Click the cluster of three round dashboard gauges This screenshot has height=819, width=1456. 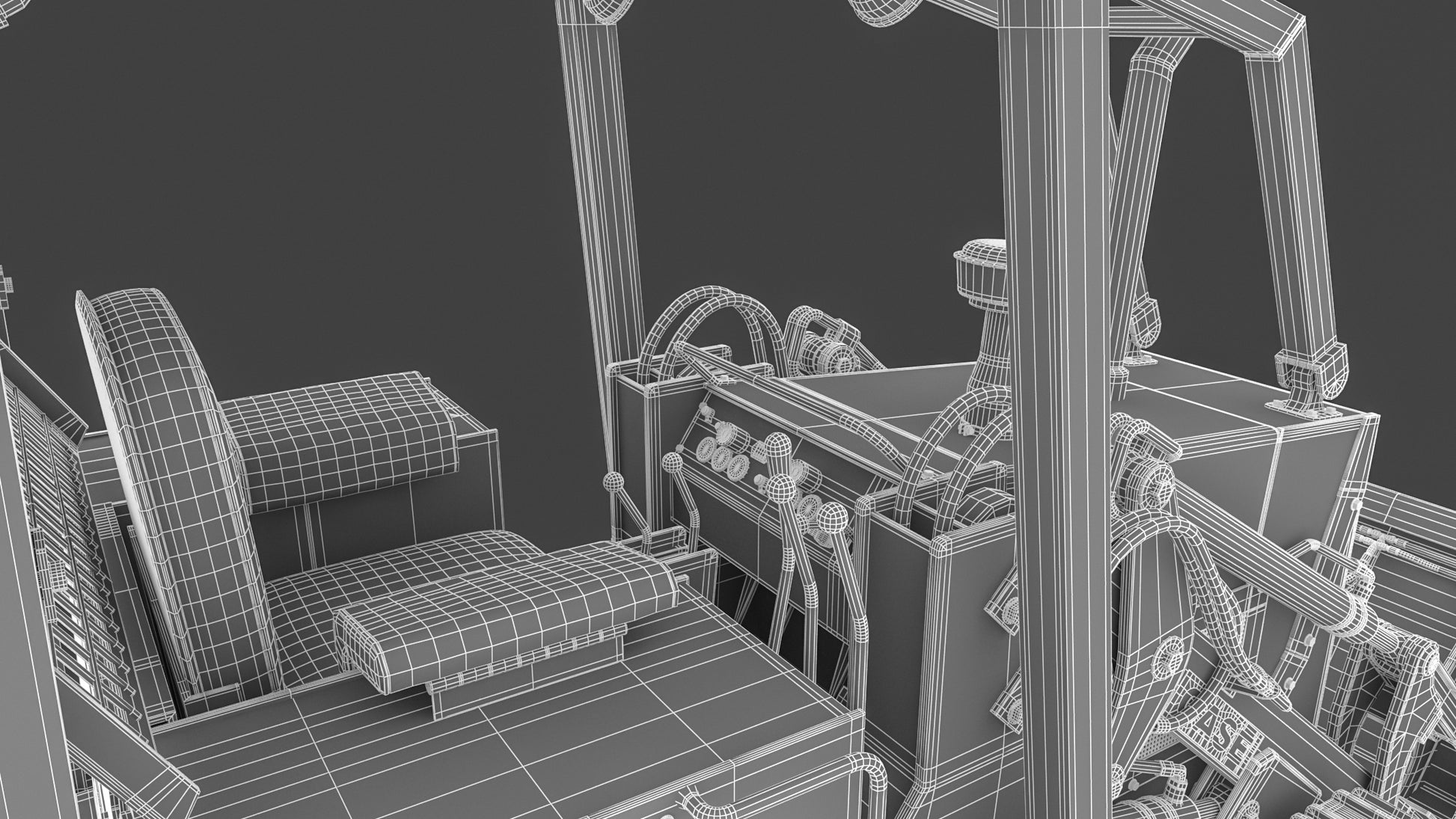[721, 458]
